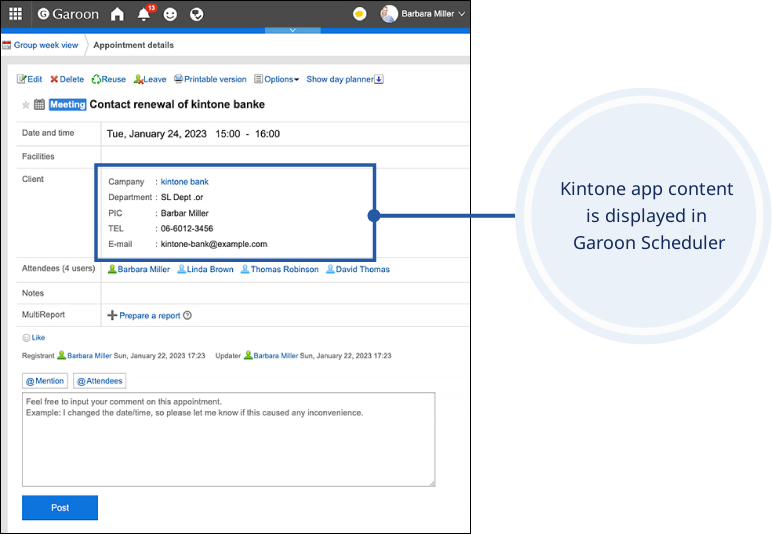This screenshot has width=772, height=534.
Task: Leave this appointment
Action: (150, 79)
